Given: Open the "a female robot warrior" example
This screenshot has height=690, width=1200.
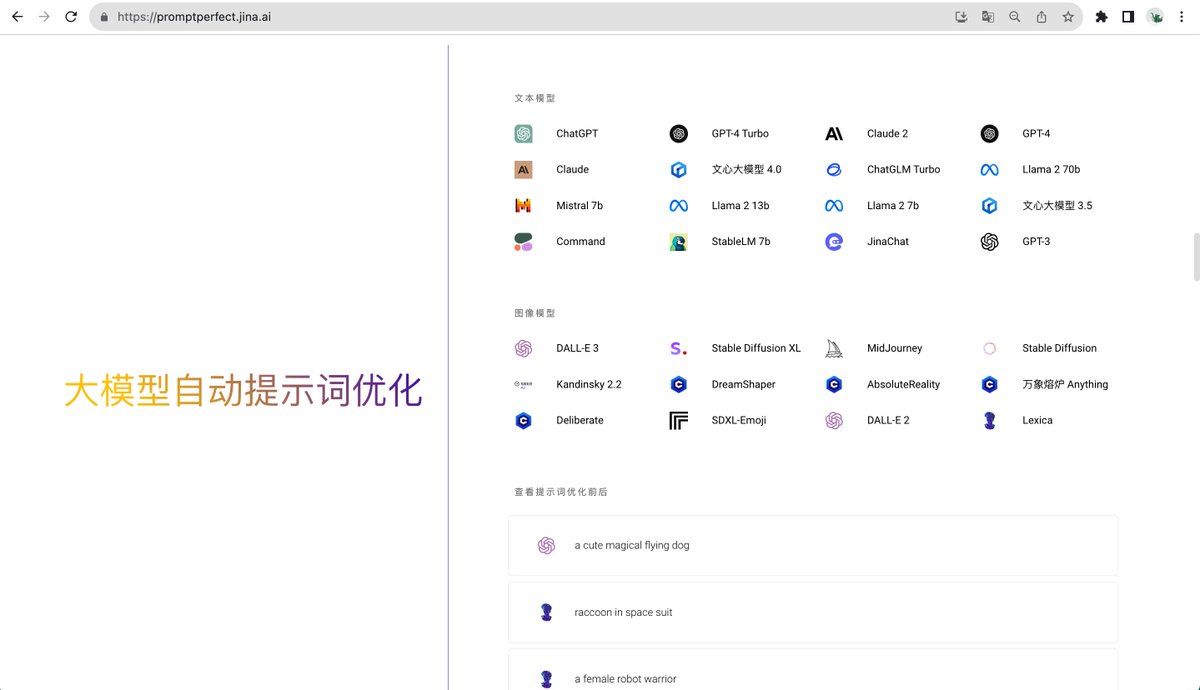Looking at the screenshot, I should 813,670.
